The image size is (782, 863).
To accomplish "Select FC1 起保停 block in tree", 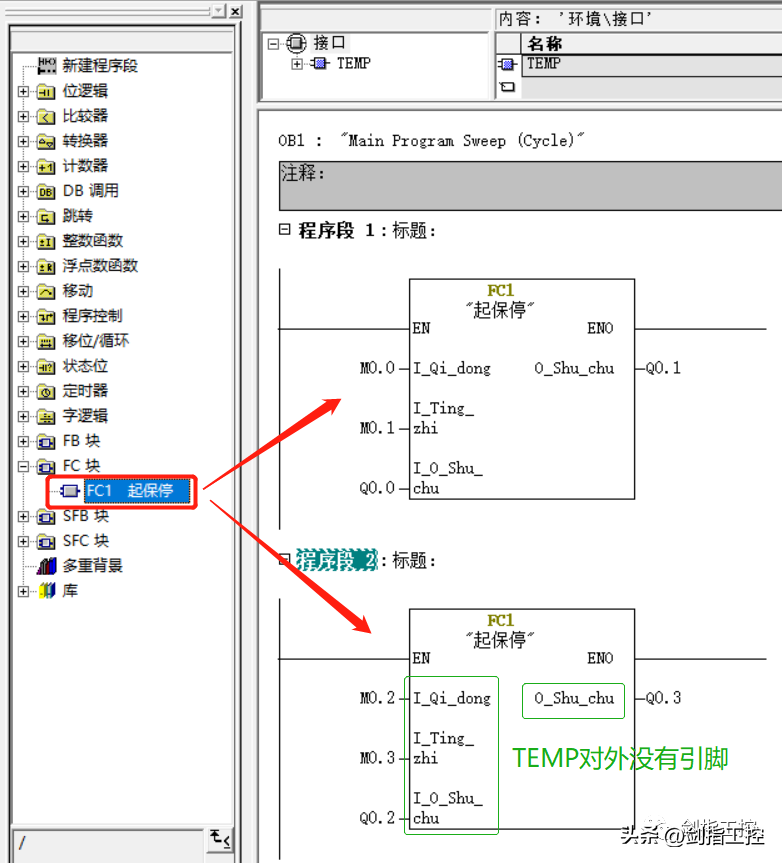I will click(128, 491).
